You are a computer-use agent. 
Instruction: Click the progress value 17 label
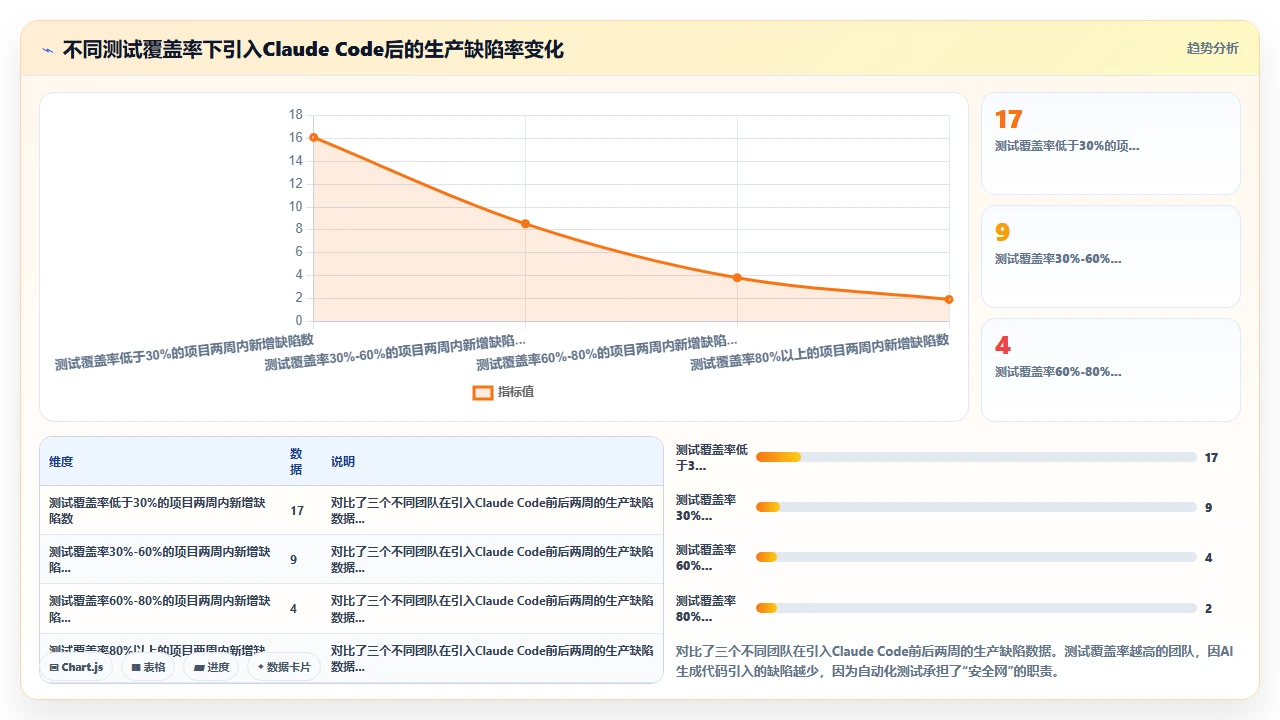(1211, 458)
